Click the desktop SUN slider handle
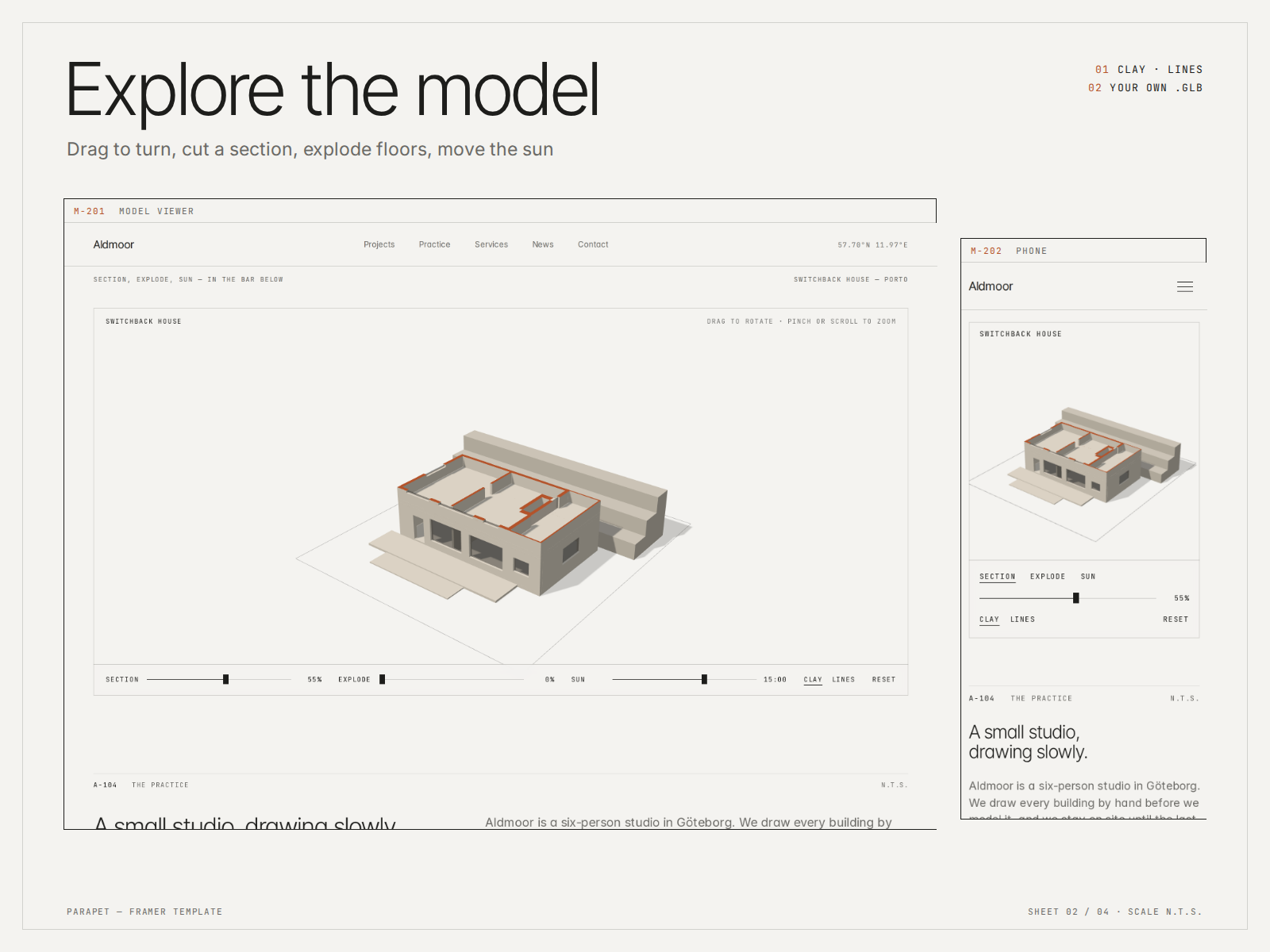 [x=704, y=679]
